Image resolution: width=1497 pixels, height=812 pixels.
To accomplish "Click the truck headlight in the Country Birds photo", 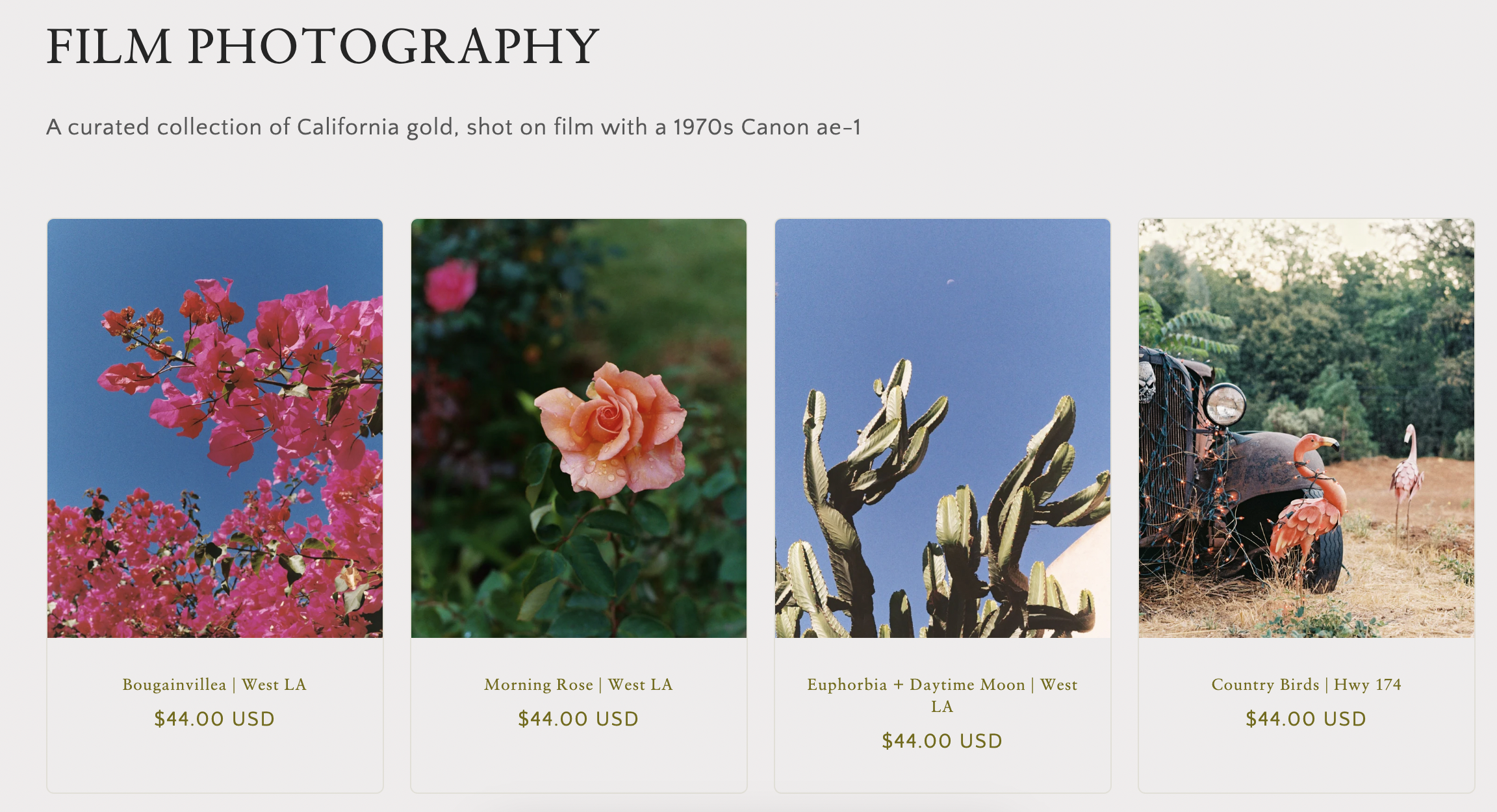I will point(1225,404).
